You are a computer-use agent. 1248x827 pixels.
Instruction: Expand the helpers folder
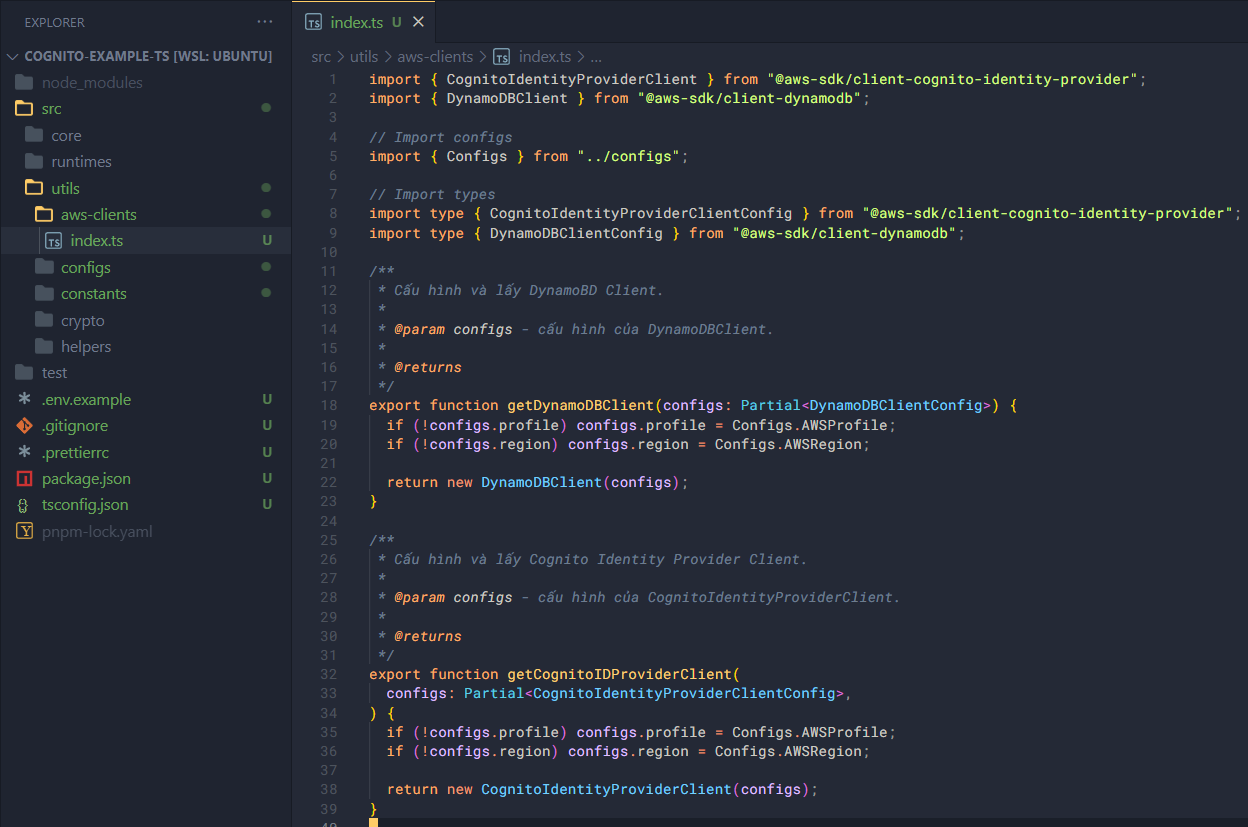click(x=85, y=346)
